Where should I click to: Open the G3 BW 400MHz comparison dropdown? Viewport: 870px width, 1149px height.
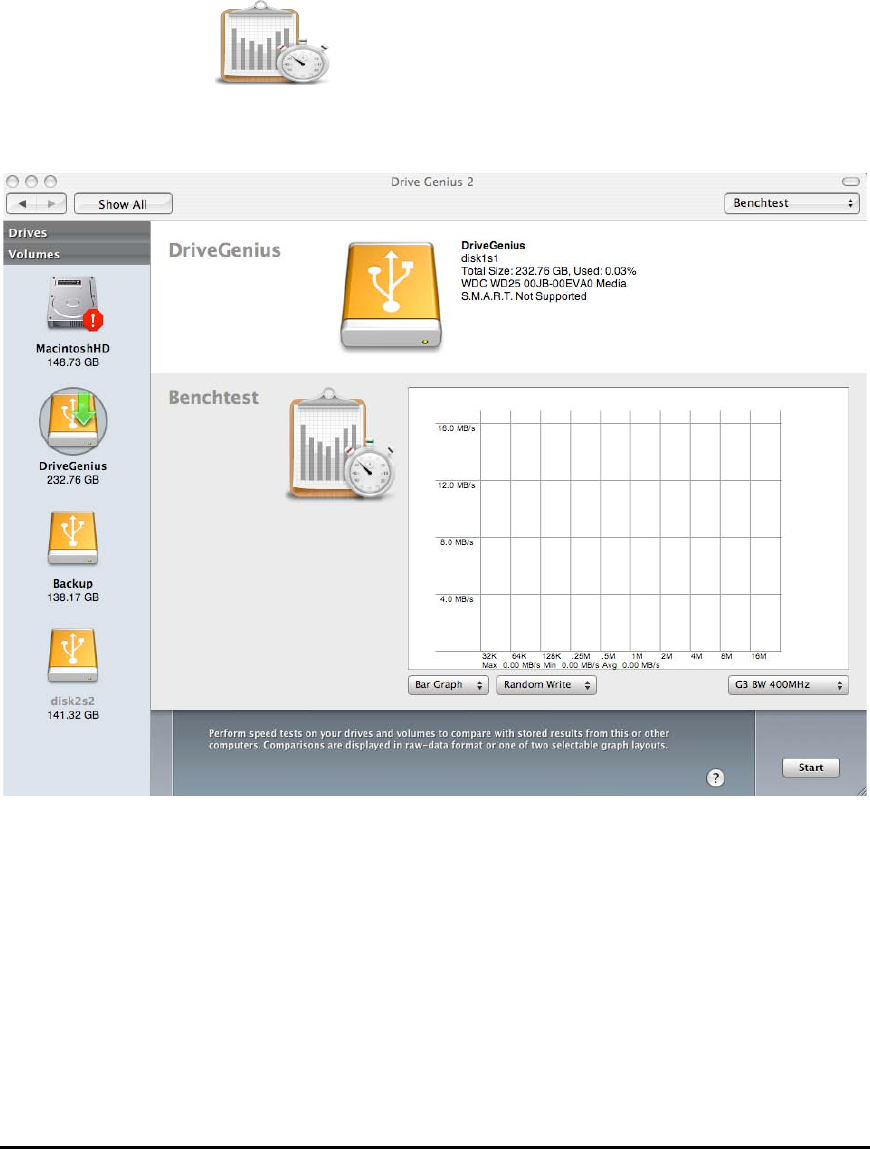pos(788,684)
